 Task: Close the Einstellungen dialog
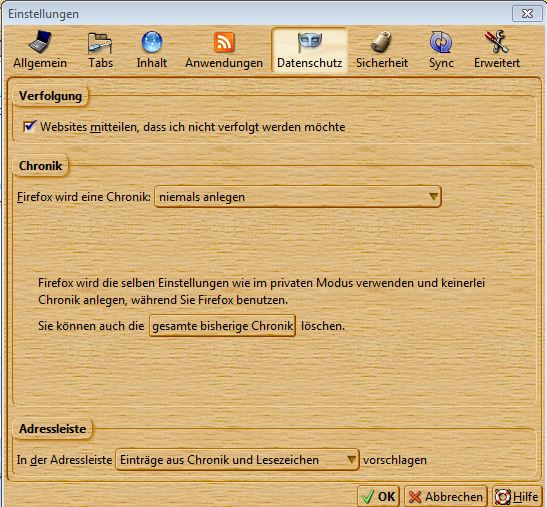point(527,14)
